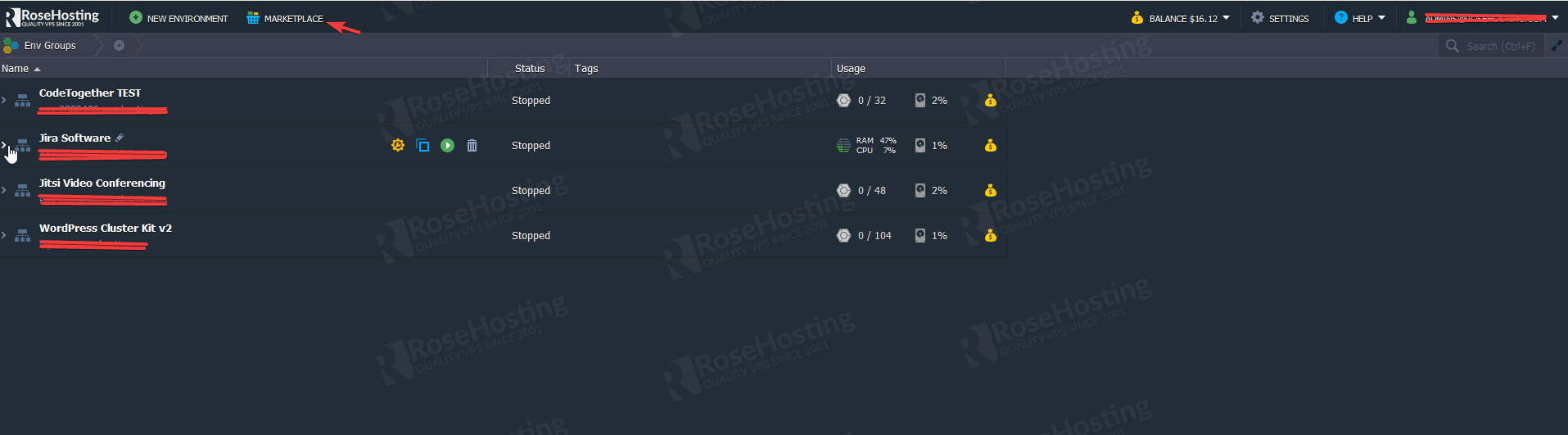Expand the Help dropdown
The width and height of the screenshot is (1568, 435).
tap(1359, 18)
